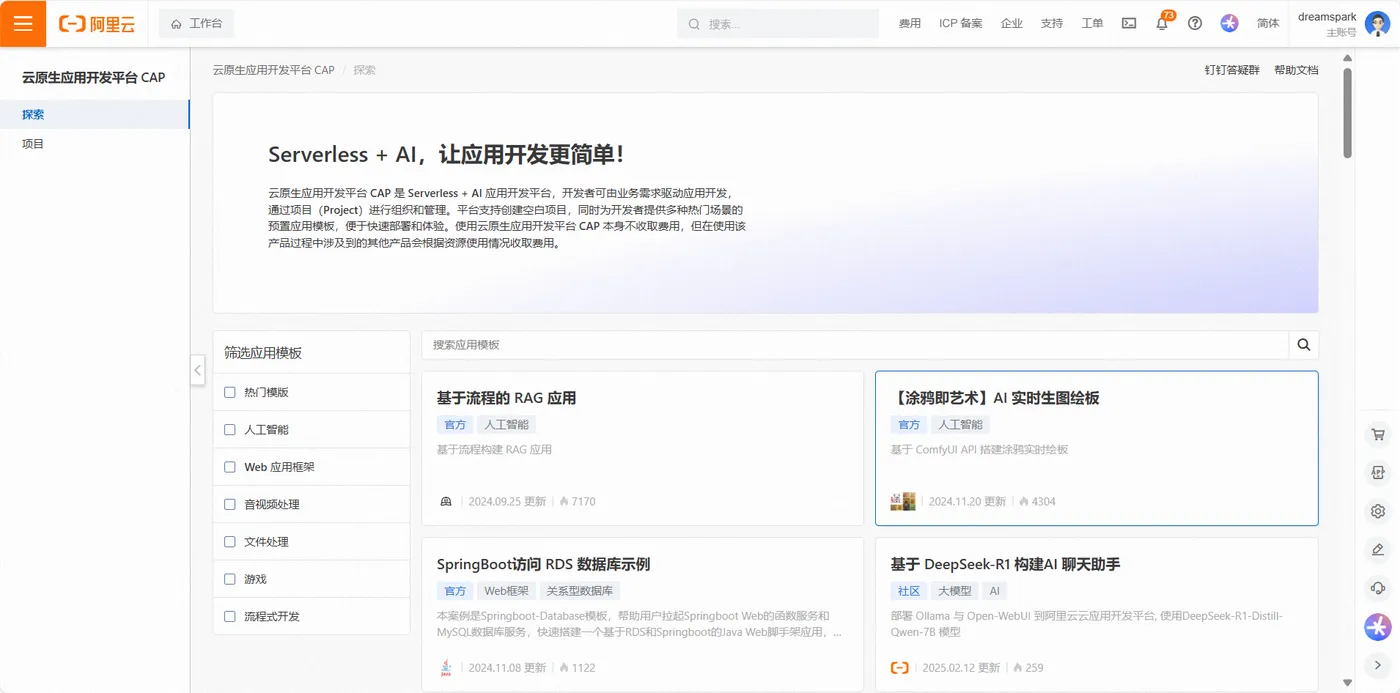Click the flame popularity icon showing 7170

(x=564, y=501)
